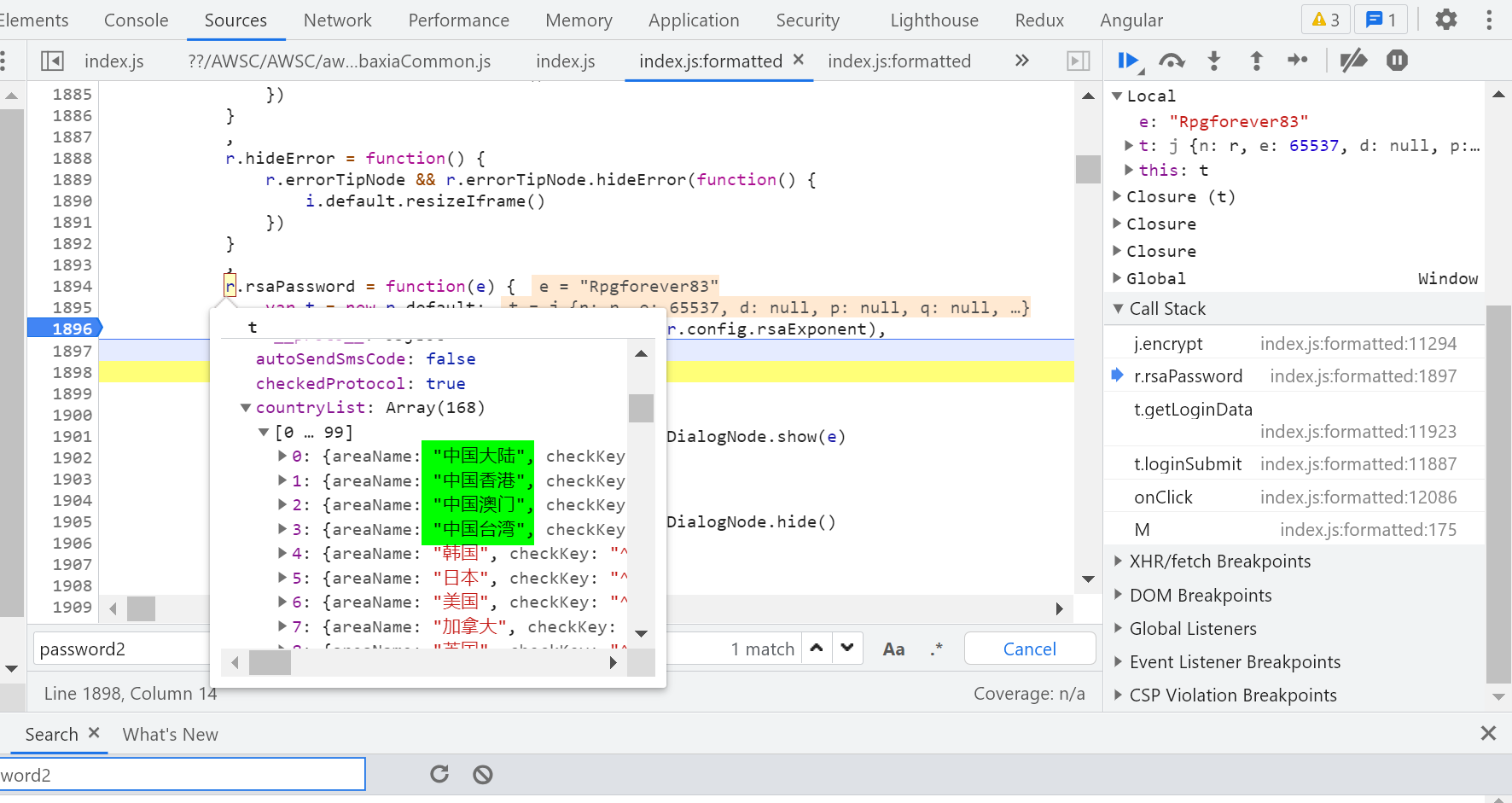
Task: Refresh the drawer search results
Action: [439, 774]
